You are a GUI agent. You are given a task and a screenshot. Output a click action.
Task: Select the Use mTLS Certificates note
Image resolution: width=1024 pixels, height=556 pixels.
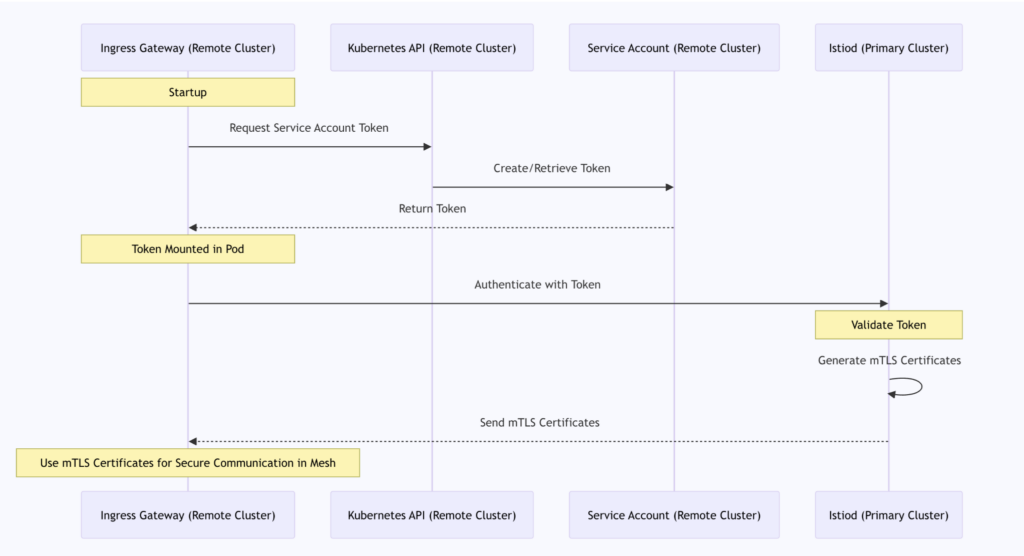[188, 463]
